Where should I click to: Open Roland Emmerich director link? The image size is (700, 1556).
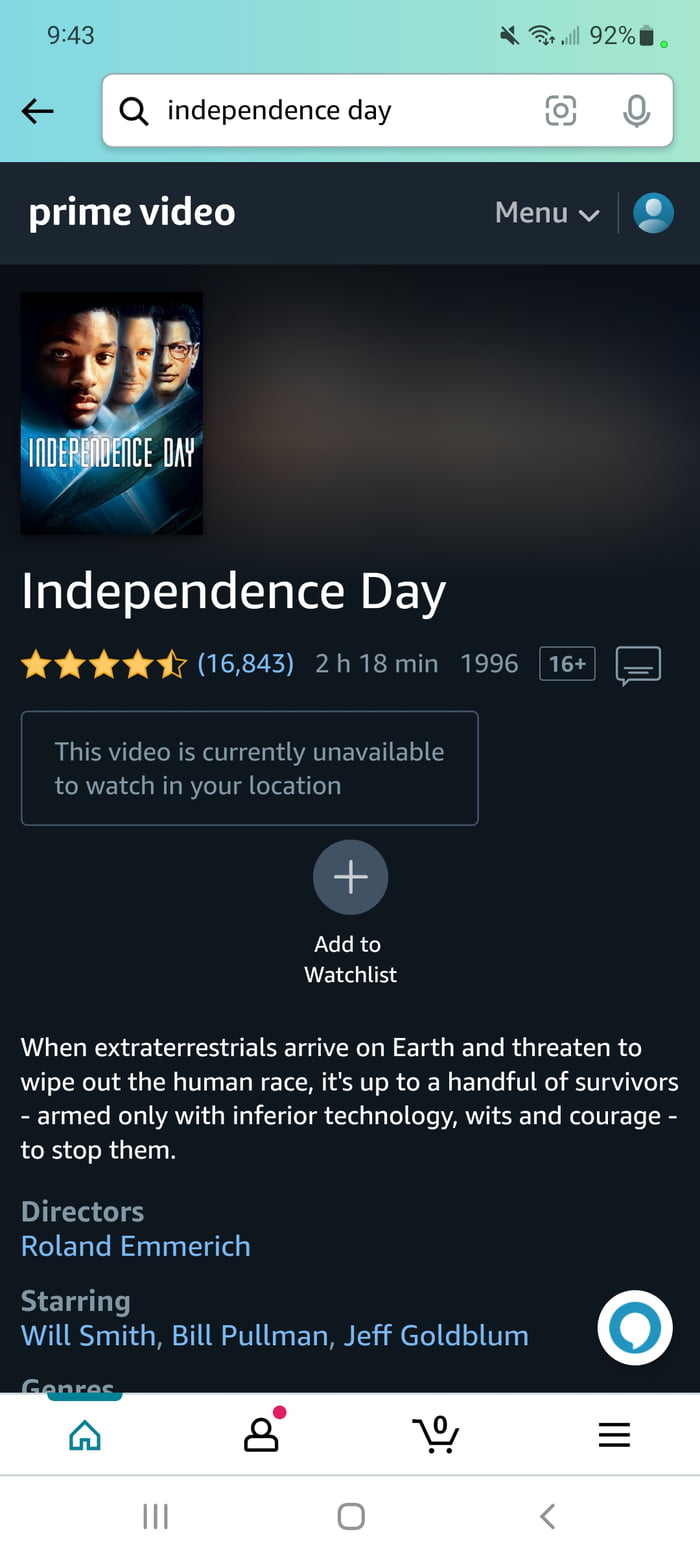point(136,1246)
